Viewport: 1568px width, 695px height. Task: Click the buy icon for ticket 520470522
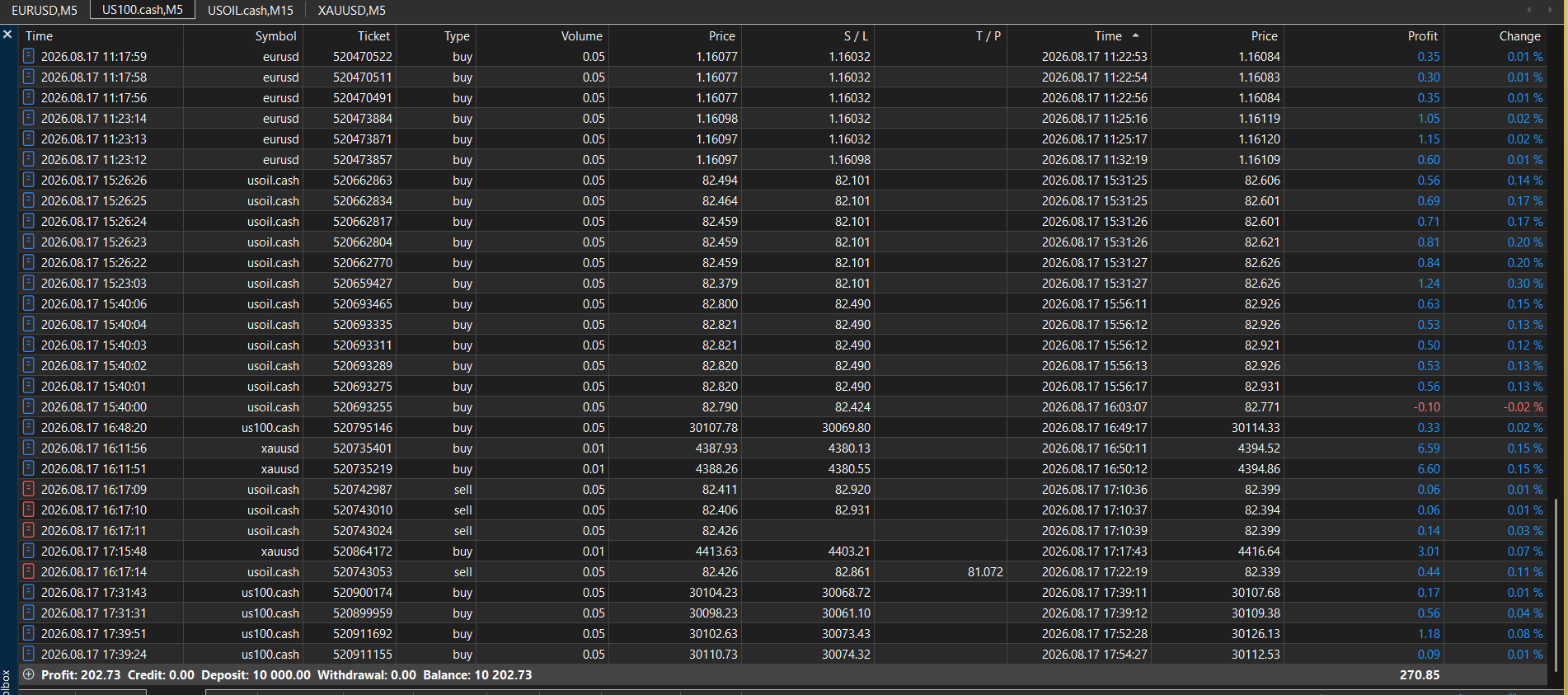tap(29, 56)
